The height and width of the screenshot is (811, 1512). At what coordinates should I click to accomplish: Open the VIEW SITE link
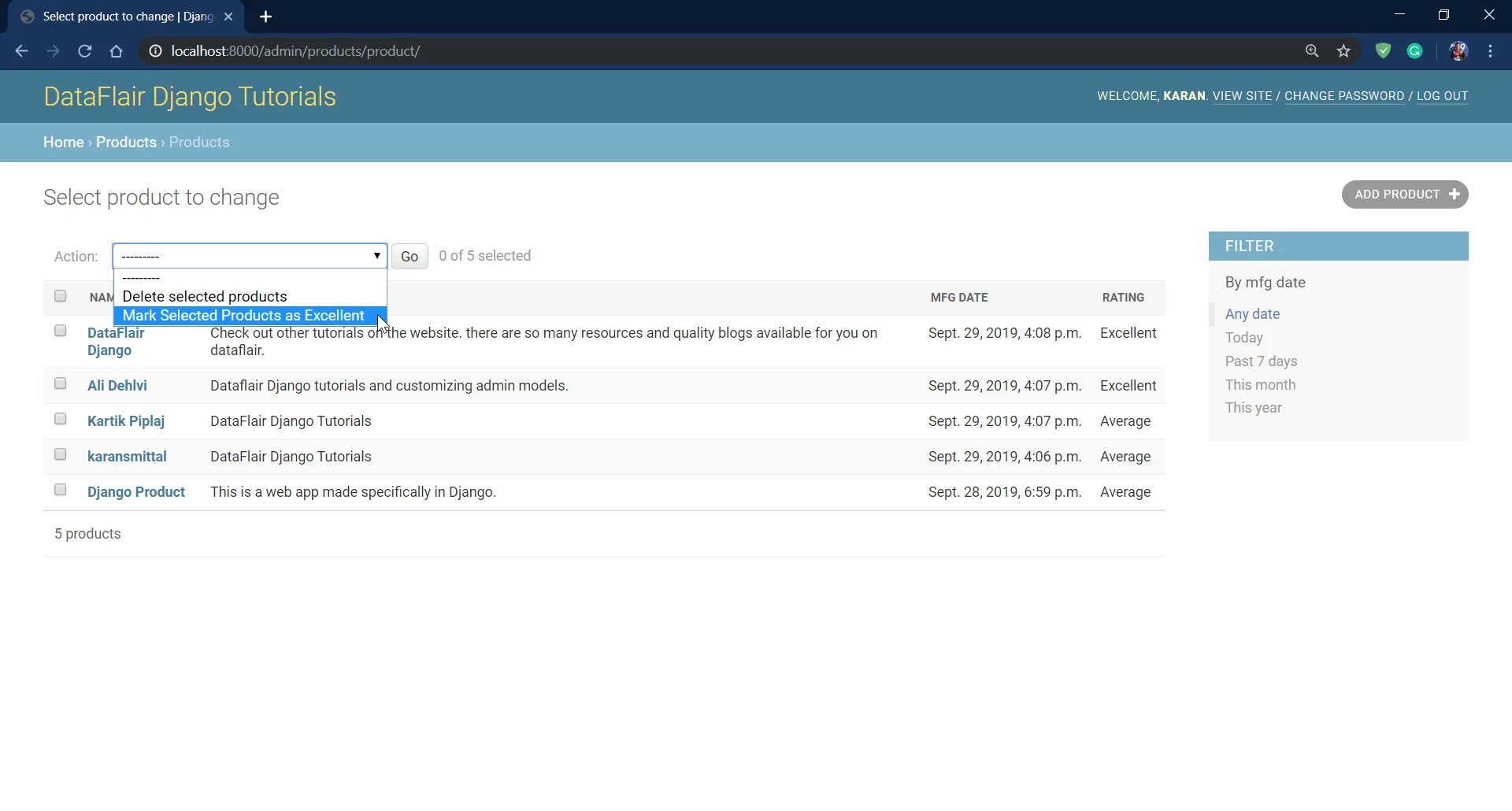click(1242, 96)
